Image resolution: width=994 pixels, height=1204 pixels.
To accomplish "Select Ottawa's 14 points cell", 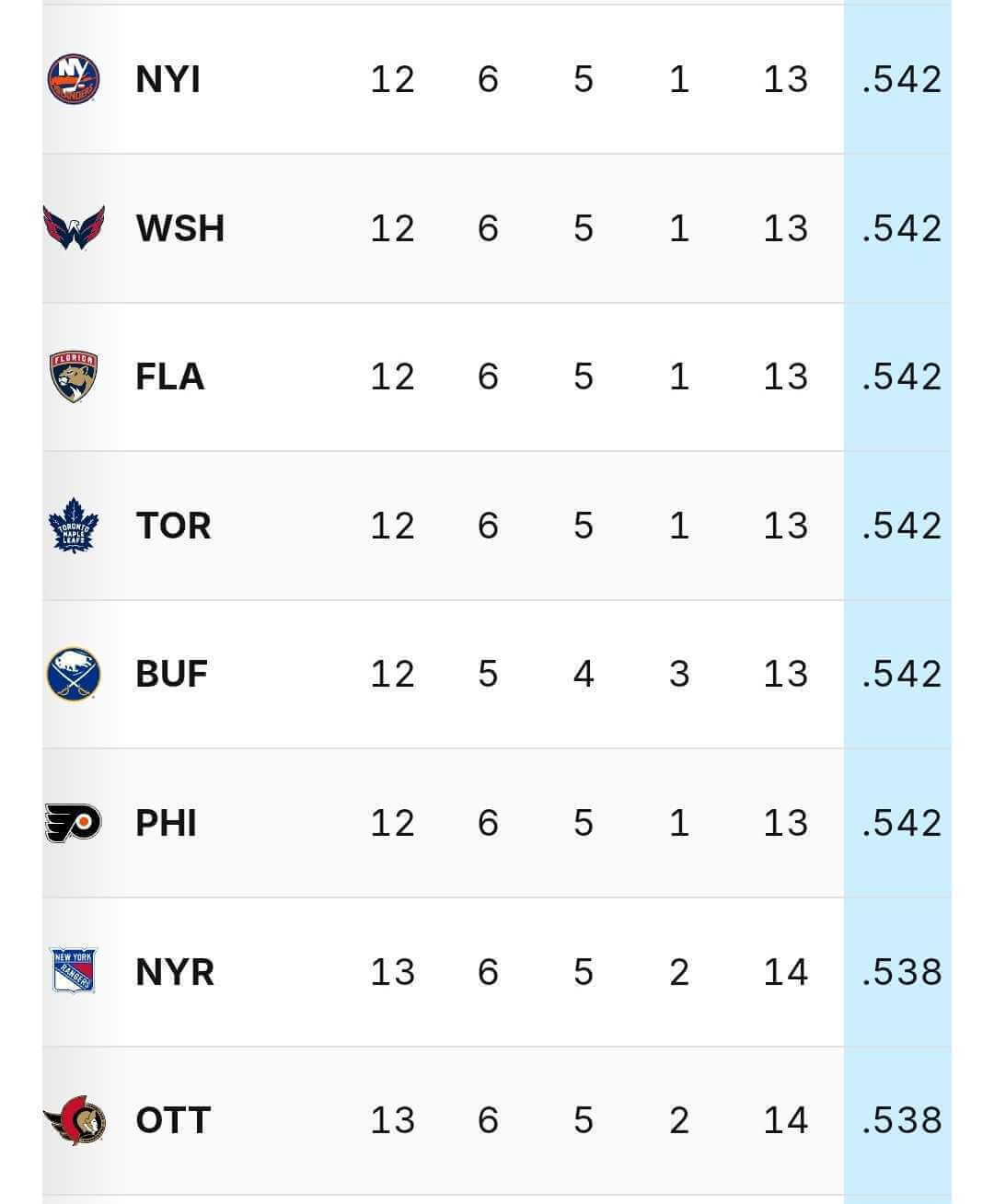I will coord(785,1120).
